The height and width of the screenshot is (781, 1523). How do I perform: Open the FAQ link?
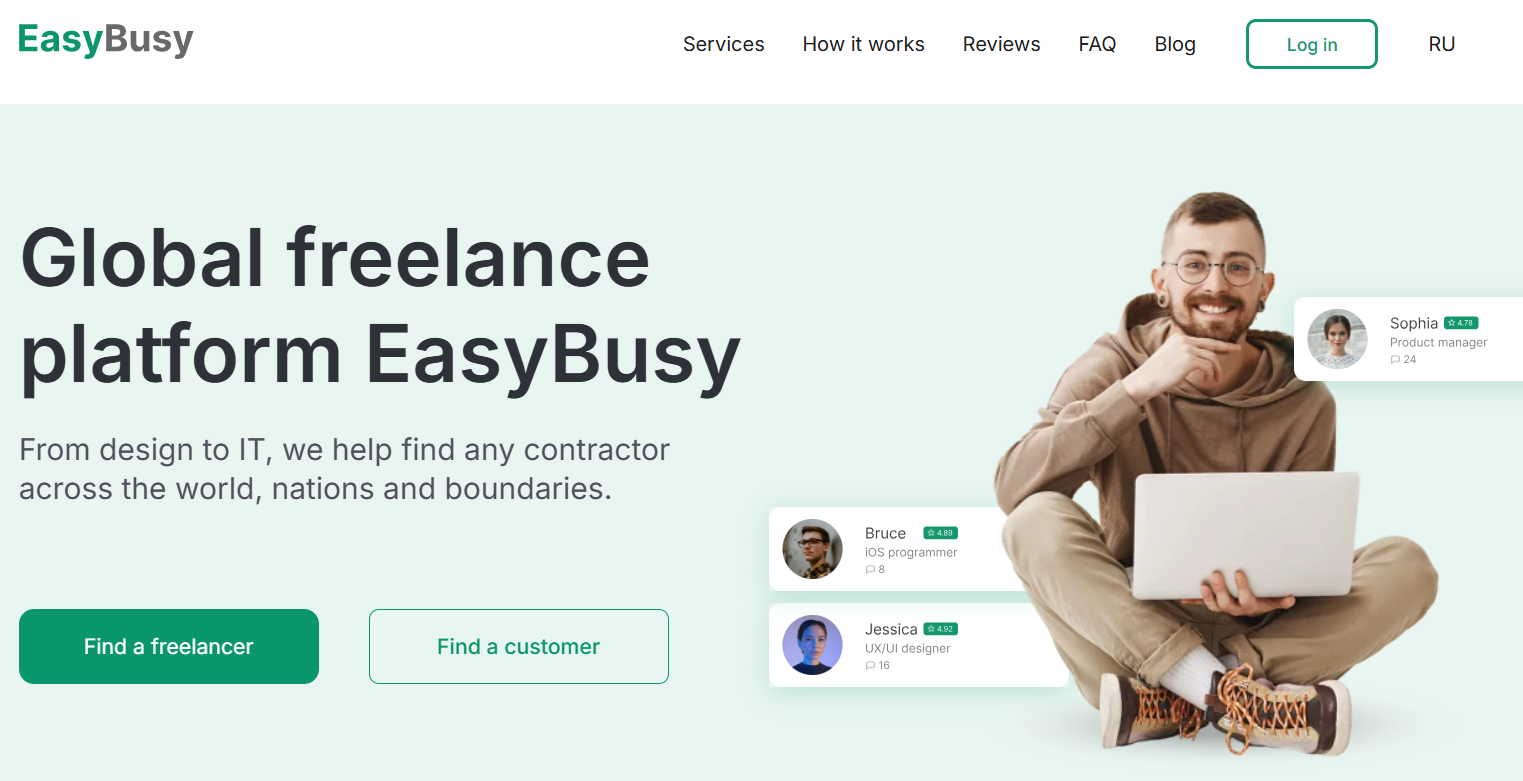(1097, 44)
